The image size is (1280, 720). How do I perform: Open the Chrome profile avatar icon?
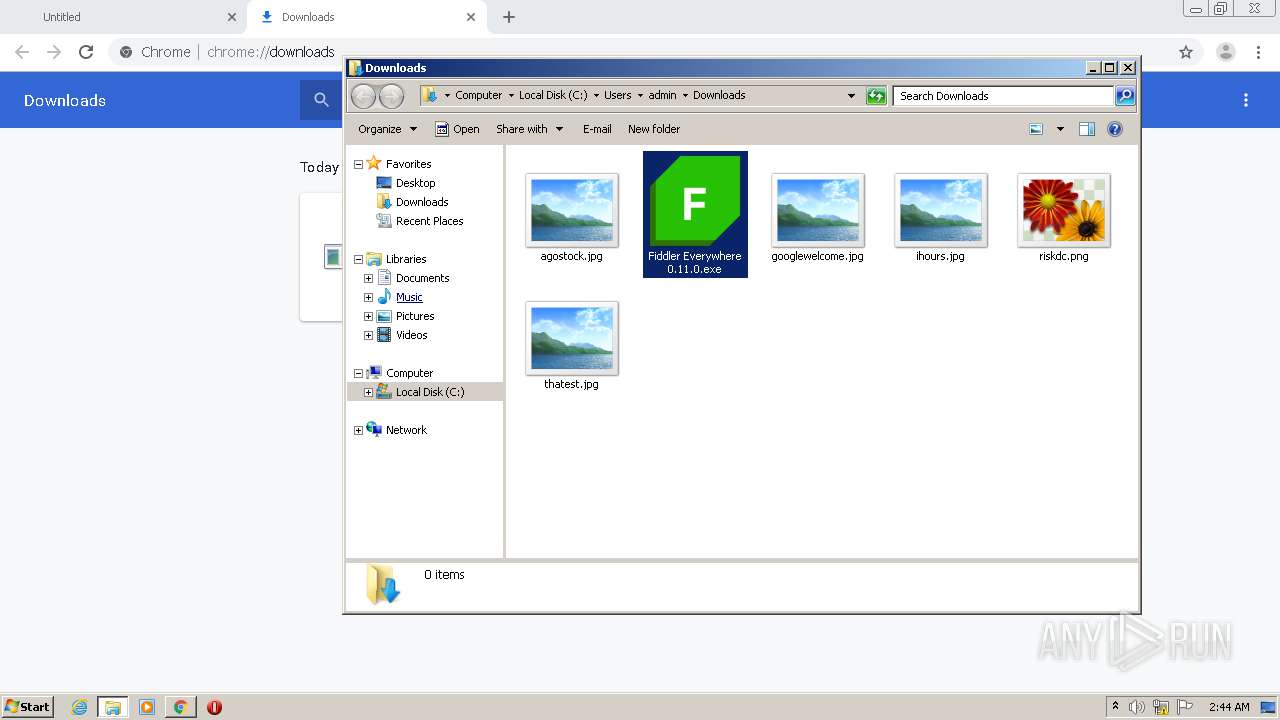pyautogui.click(x=1225, y=52)
